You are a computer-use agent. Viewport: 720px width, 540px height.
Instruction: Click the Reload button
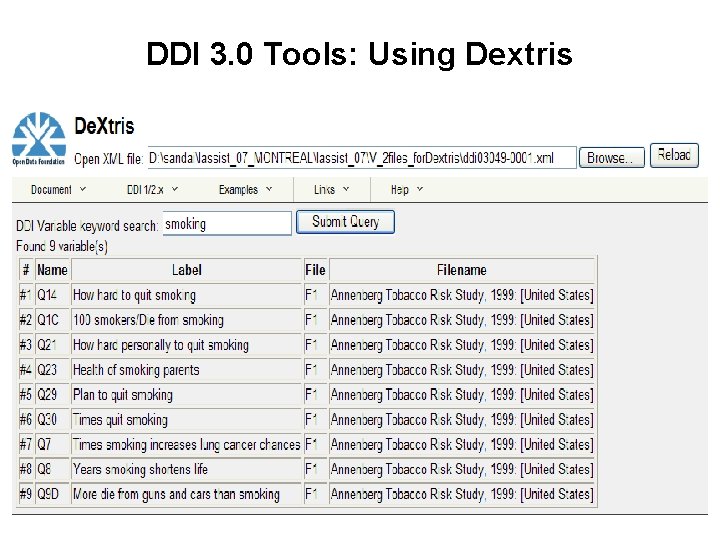coord(674,155)
